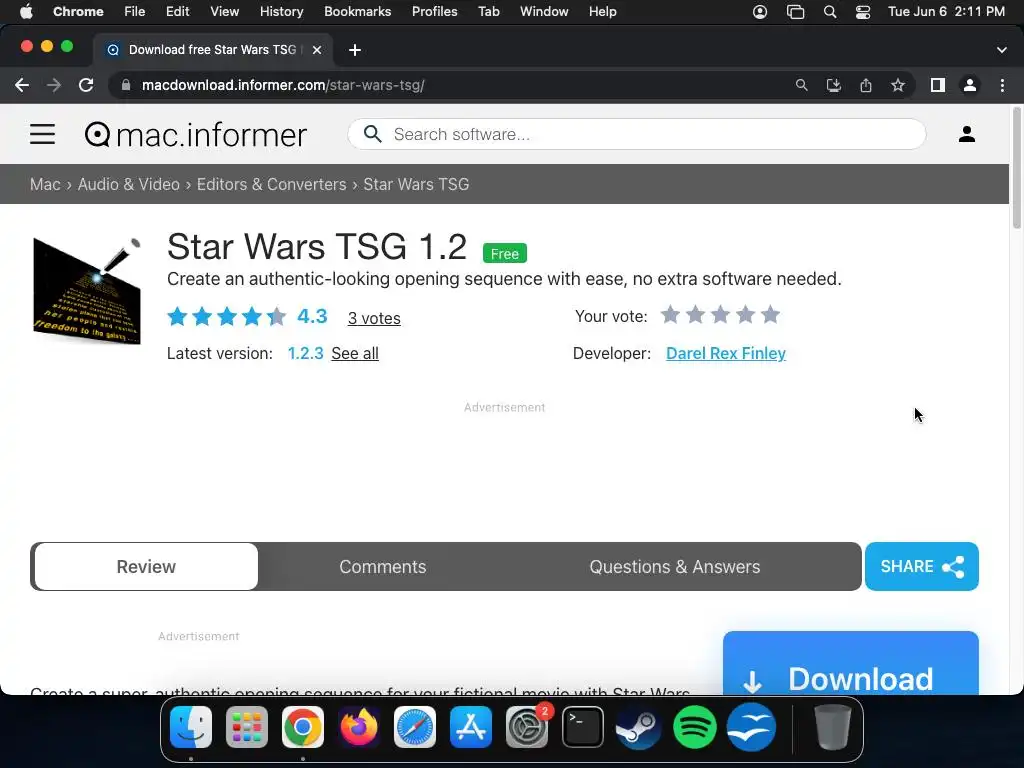Screen dimensions: 1024x768
Task: Open the Darel Rex Finley developer link
Action: click(726, 354)
